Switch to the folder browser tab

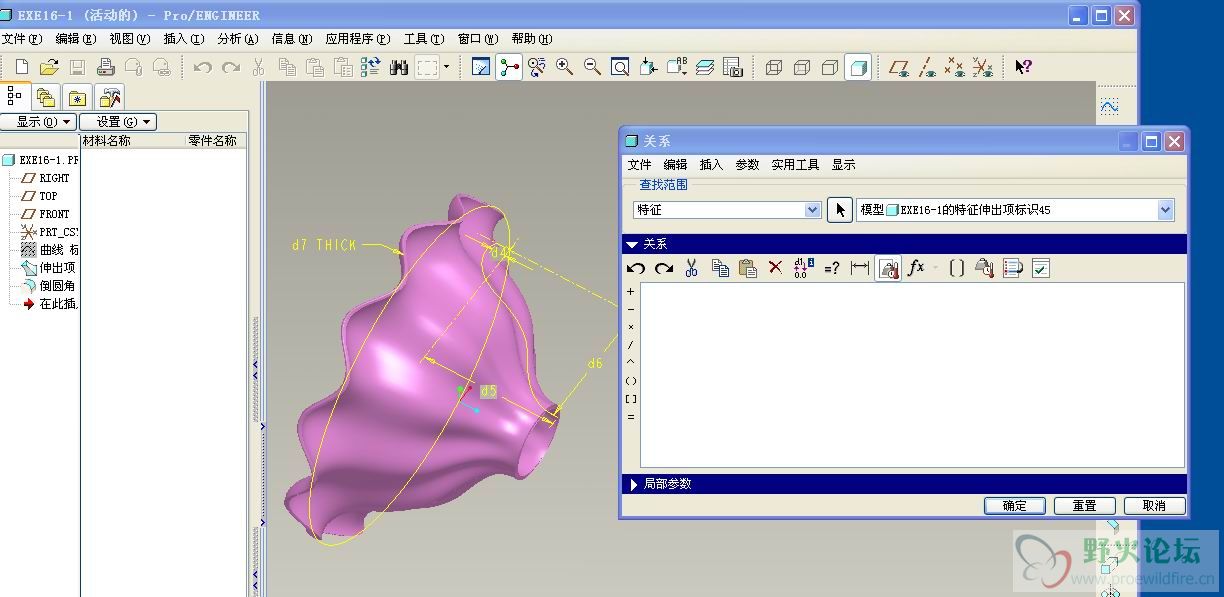click(45, 97)
